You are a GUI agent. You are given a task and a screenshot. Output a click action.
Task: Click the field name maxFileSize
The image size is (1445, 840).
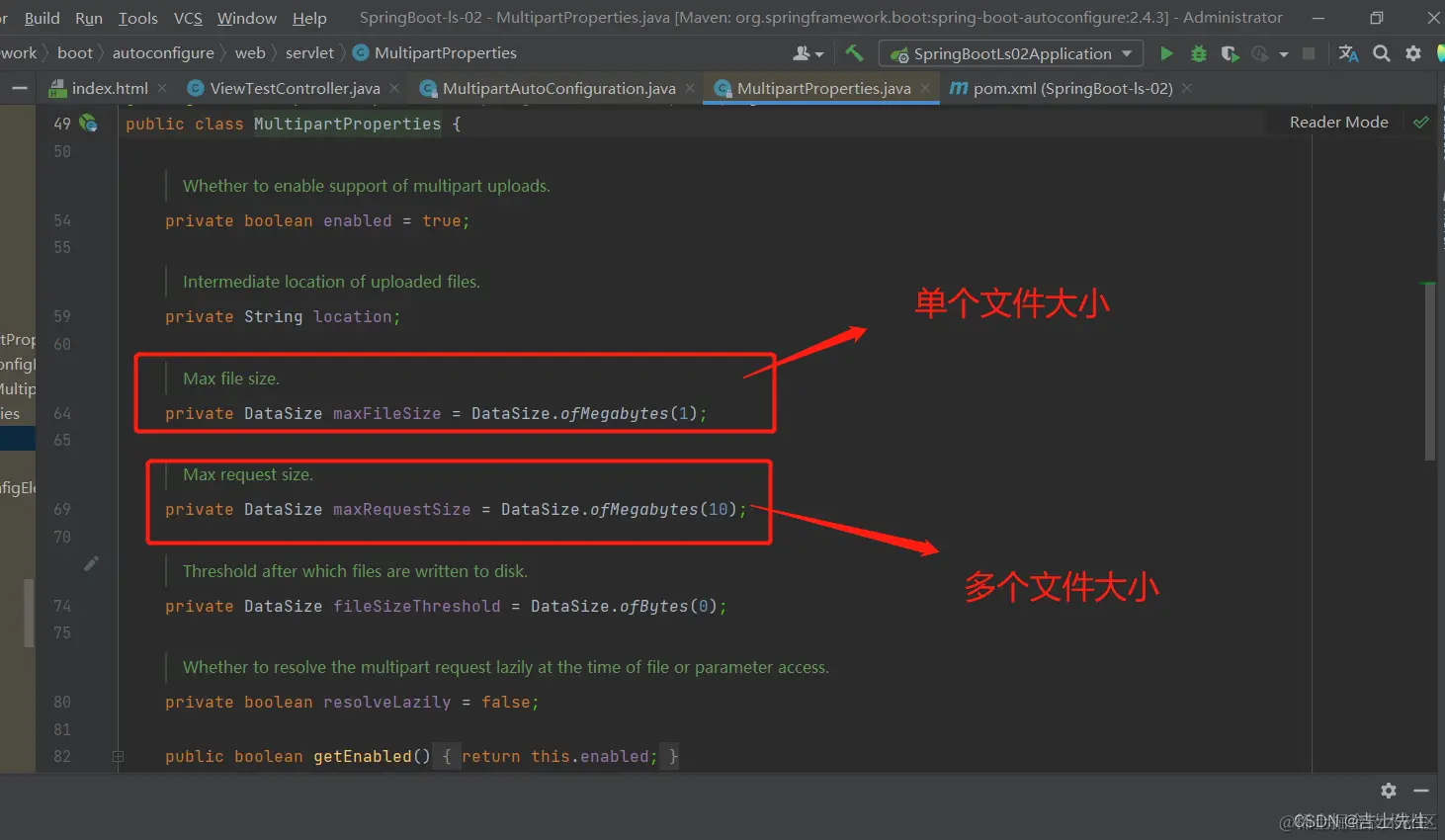coord(386,413)
